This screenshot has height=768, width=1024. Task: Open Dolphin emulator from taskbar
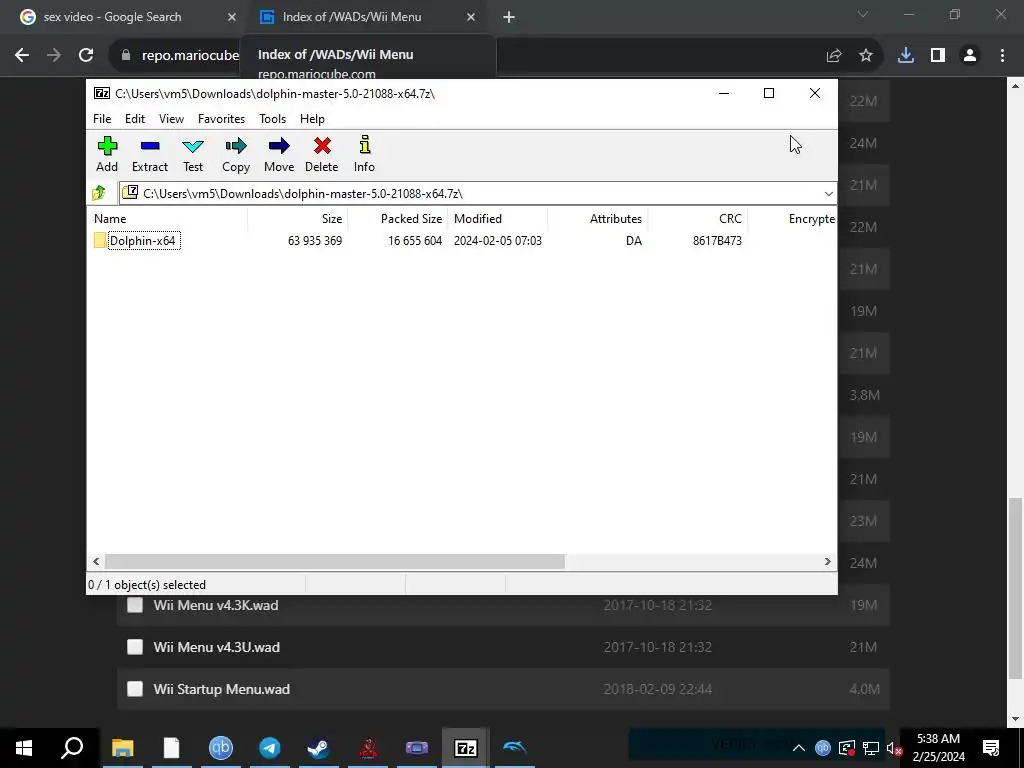pyautogui.click(x=515, y=748)
